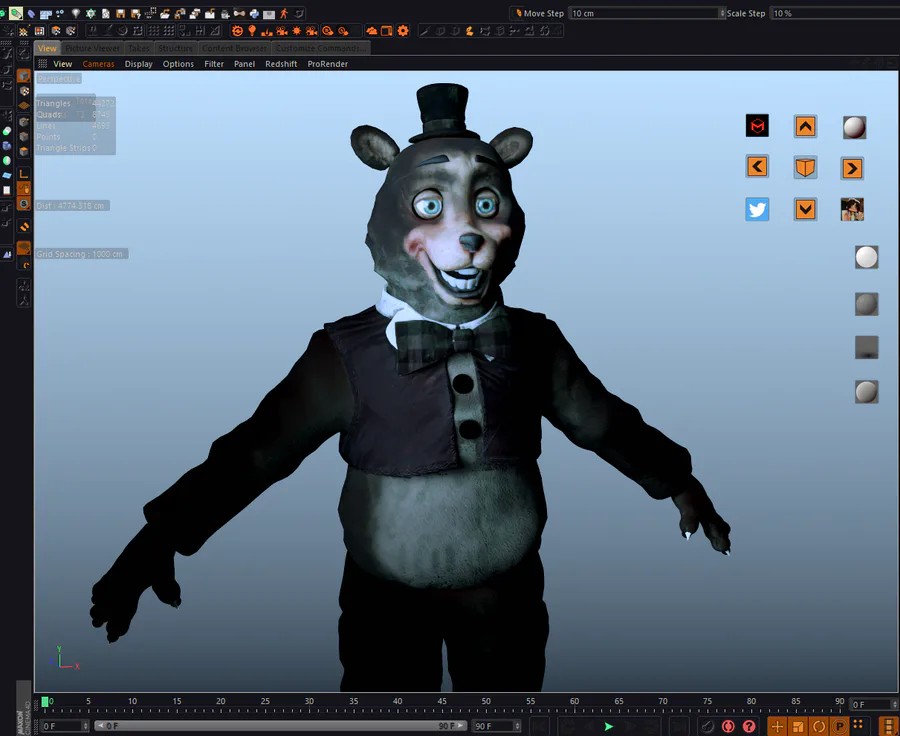
Task: Open the Redshift menu
Action: click(281, 64)
